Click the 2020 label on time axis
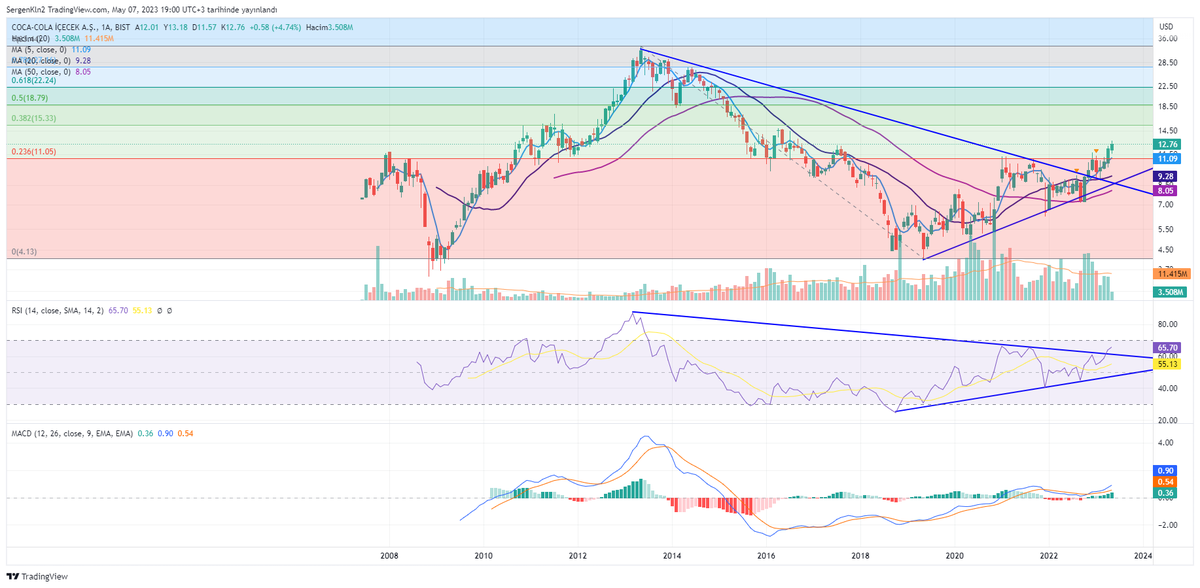 tap(955, 554)
